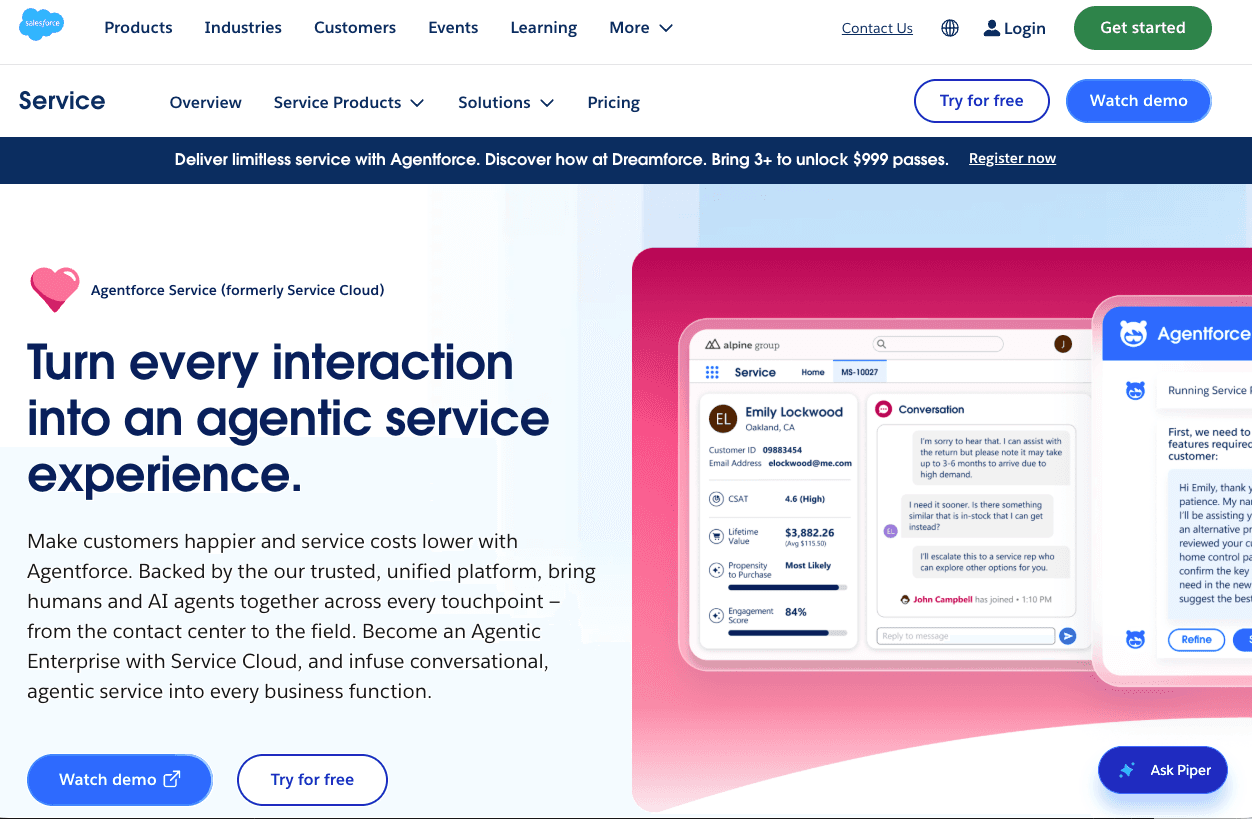Image resolution: width=1252 pixels, height=819 pixels.
Task: Click the Login person icon
Action: pos(991,28)
